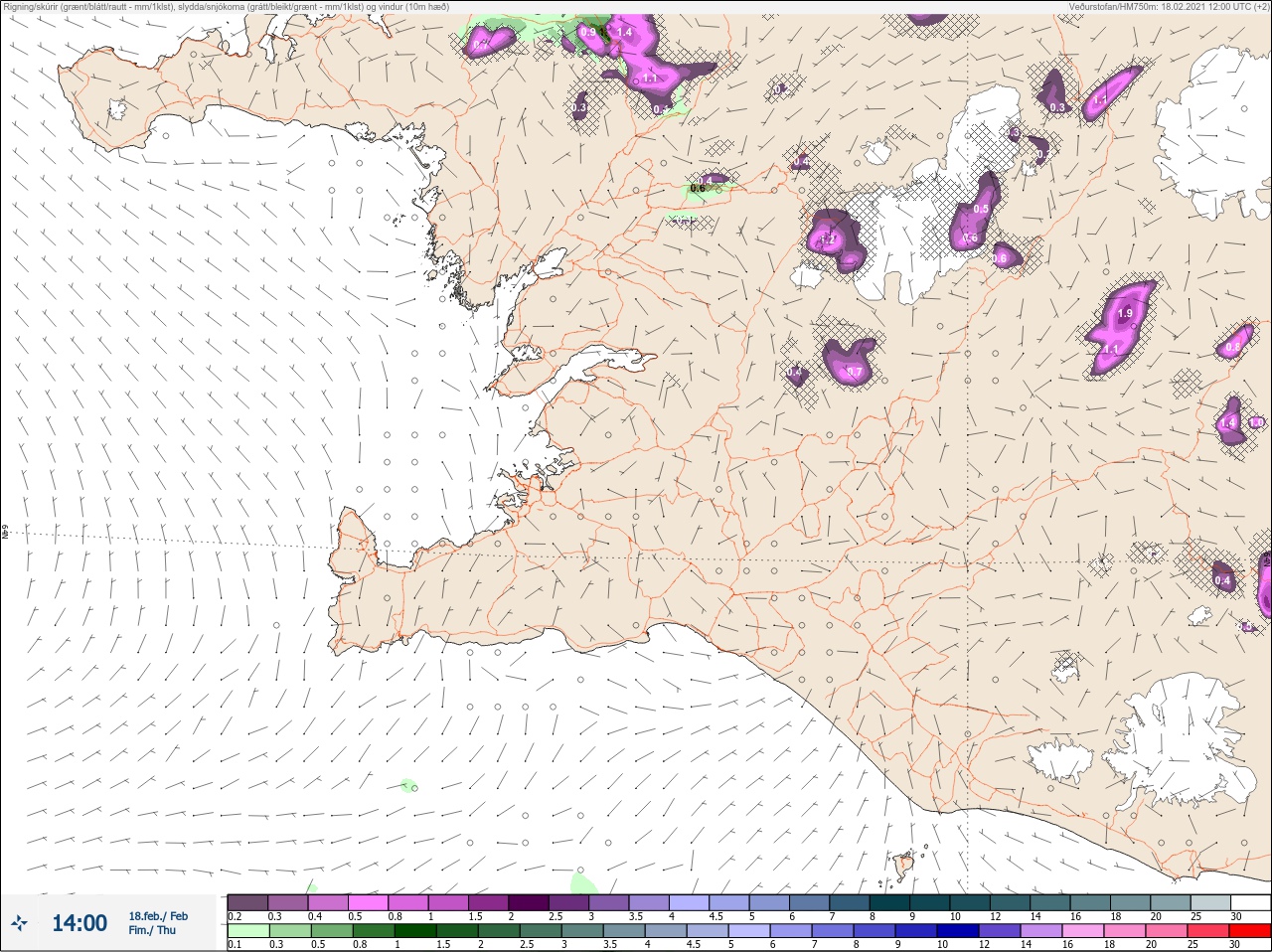
Task: Click the 1.2 snowfall value label
Action: pos(828,239)
